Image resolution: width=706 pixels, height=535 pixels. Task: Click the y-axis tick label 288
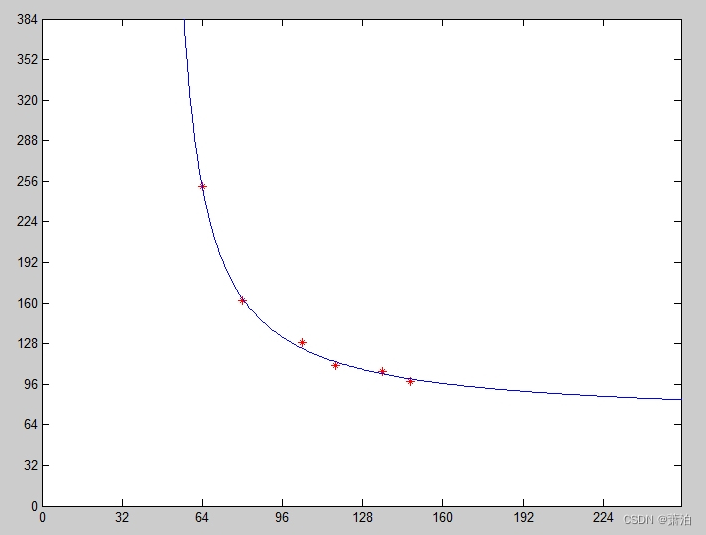click(27, 141)
